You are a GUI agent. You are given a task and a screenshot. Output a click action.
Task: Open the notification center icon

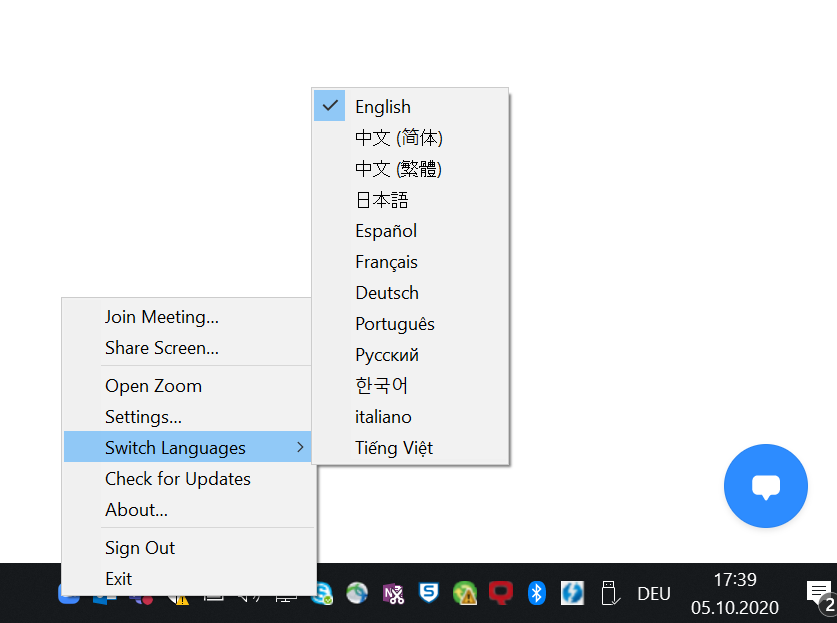pos(819,593)
